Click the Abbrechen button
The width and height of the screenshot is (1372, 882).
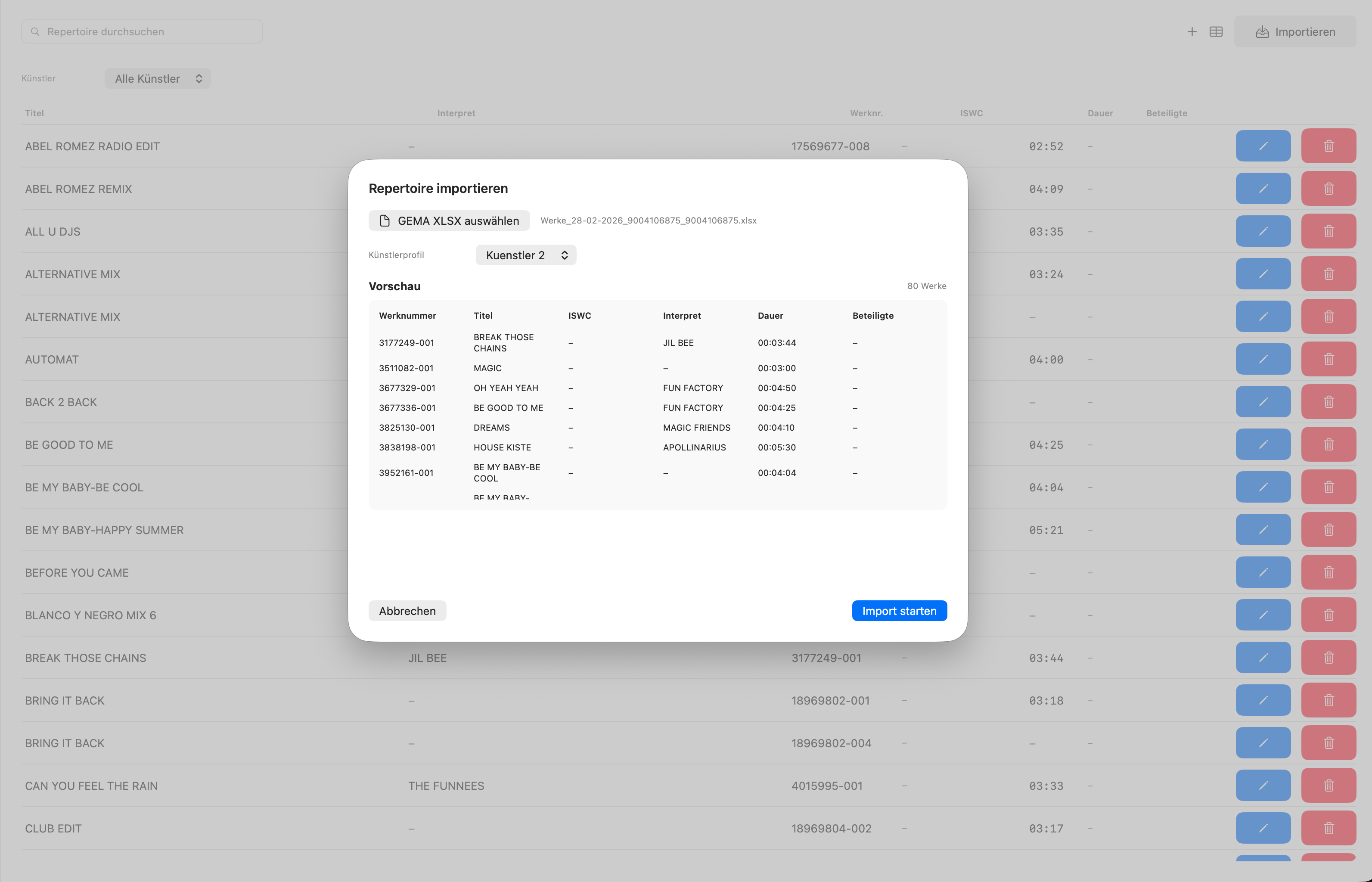click(407, 611)
